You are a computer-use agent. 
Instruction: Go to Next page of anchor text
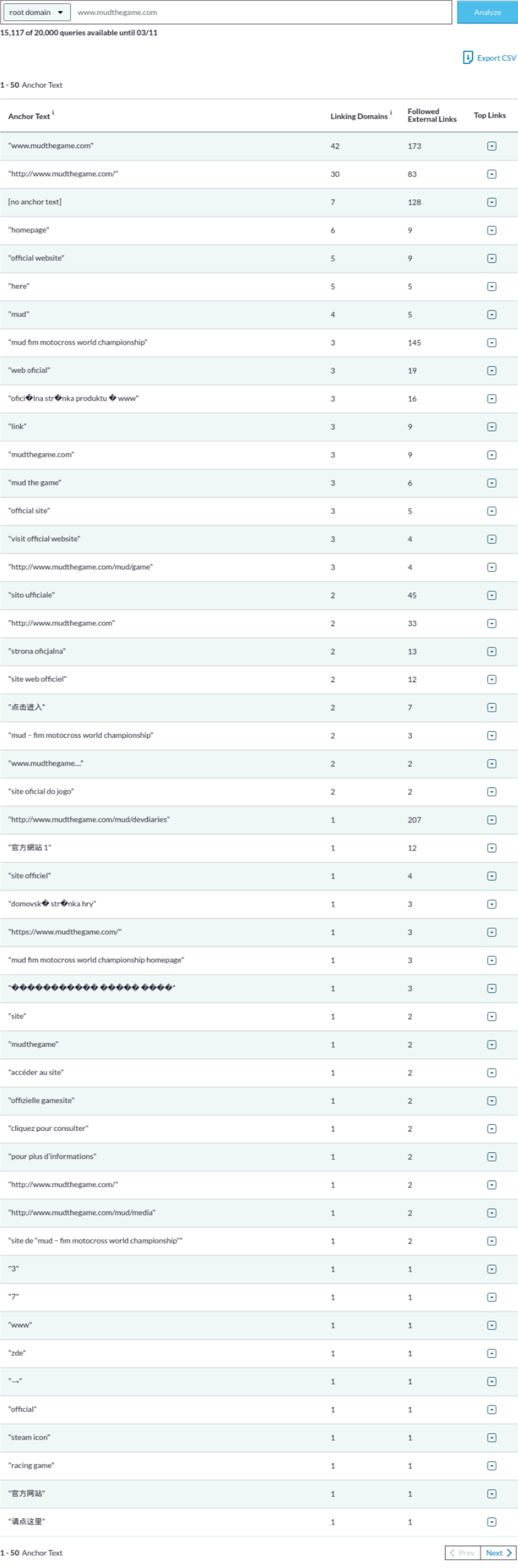pyautogui.click(x=498, y=1553)
